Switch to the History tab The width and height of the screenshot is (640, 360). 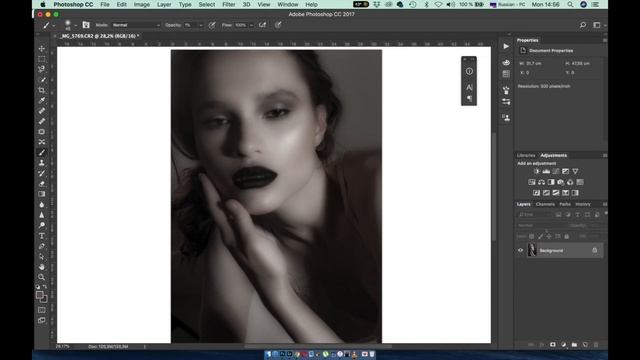[x=583, y=204]
